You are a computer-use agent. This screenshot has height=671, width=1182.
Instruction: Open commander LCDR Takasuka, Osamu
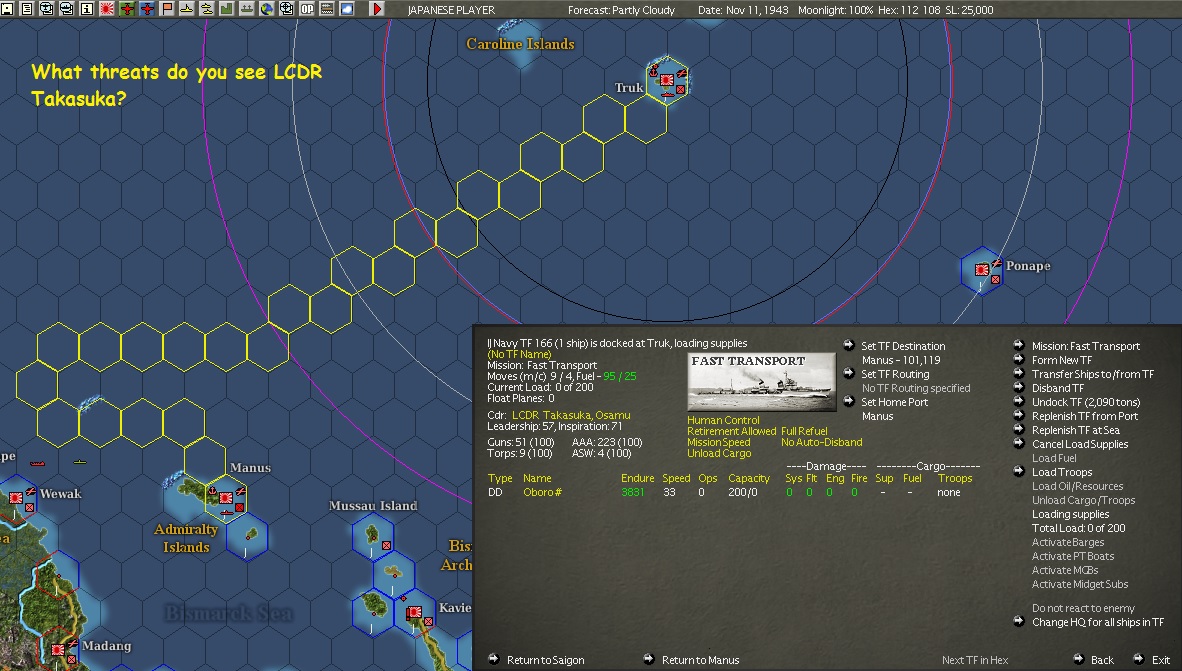tap(571, 415)
